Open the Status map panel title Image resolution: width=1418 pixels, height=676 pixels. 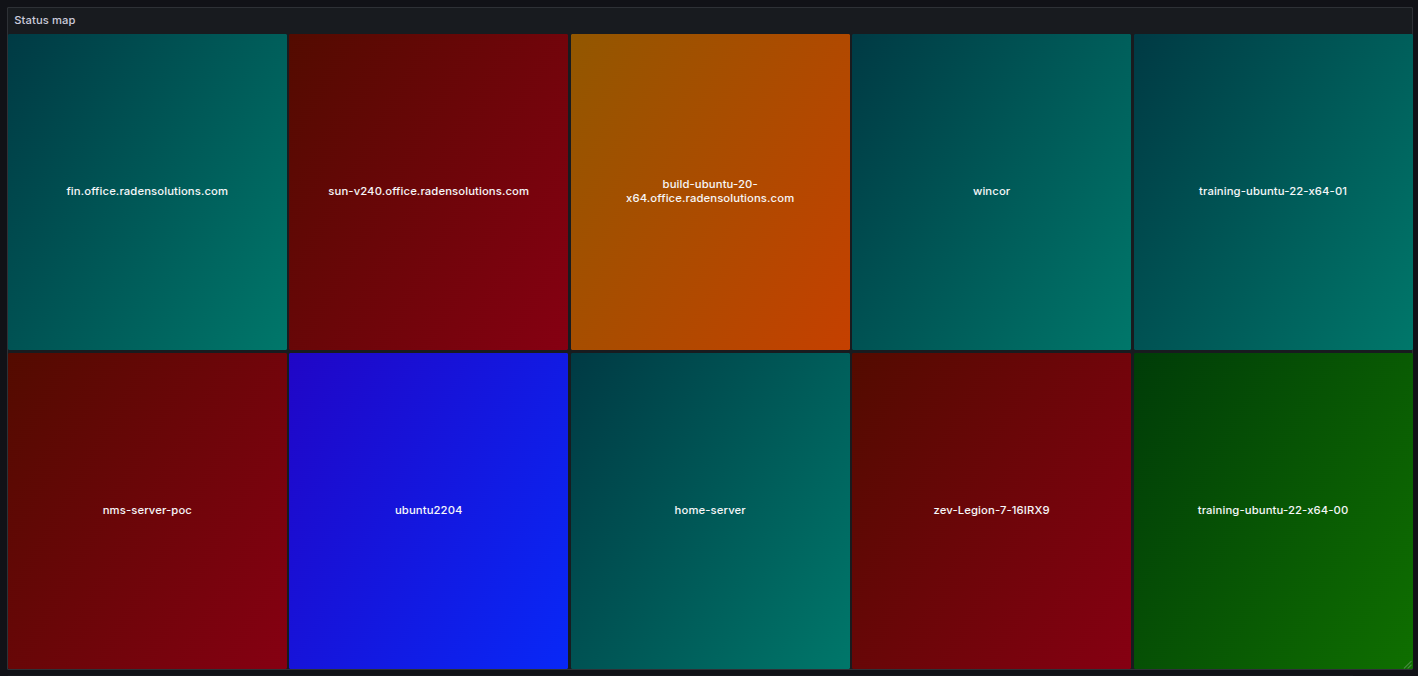[44, 20]
